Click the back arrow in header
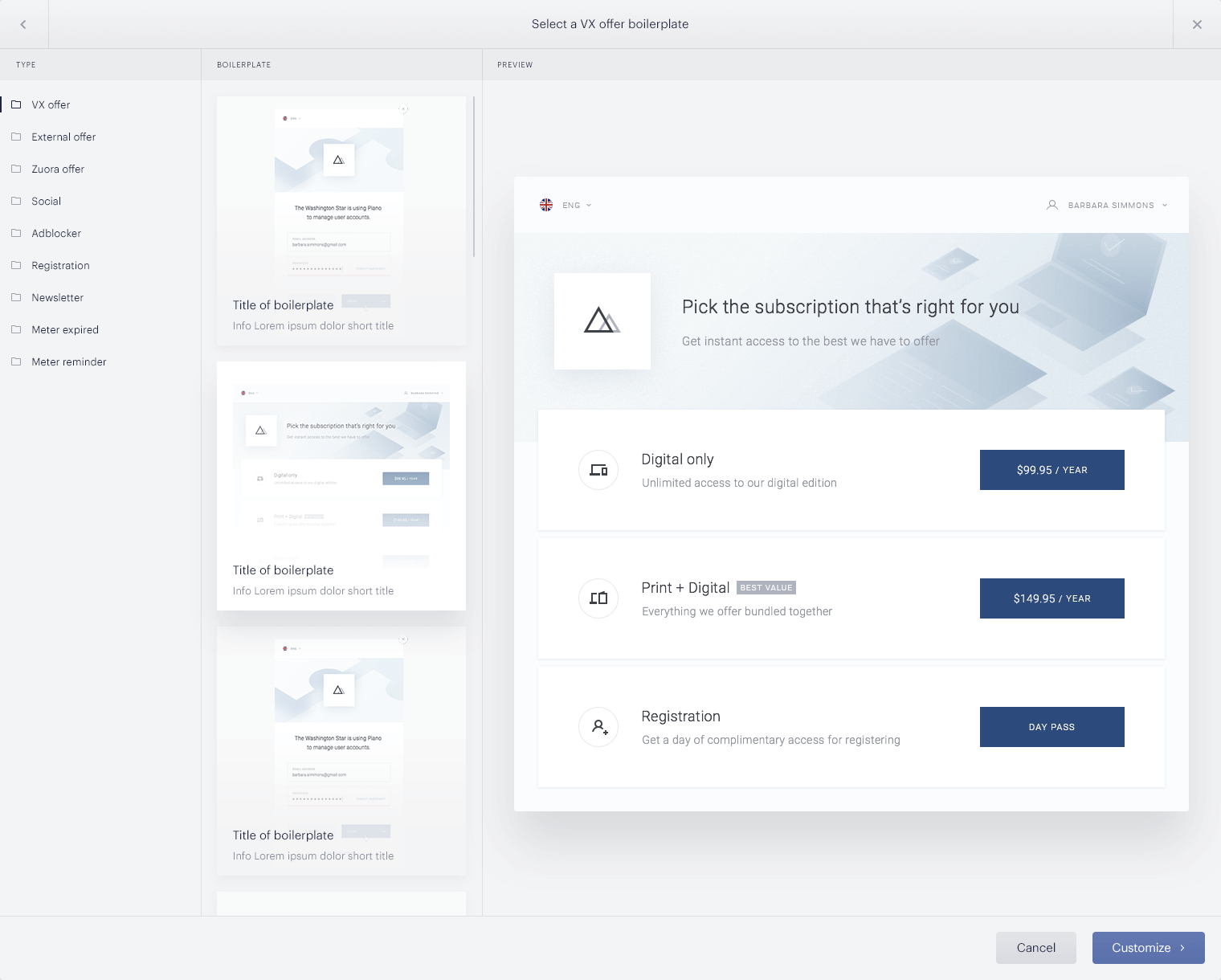1221x980 pixels. pyautogui.click(x=23, y=24)
